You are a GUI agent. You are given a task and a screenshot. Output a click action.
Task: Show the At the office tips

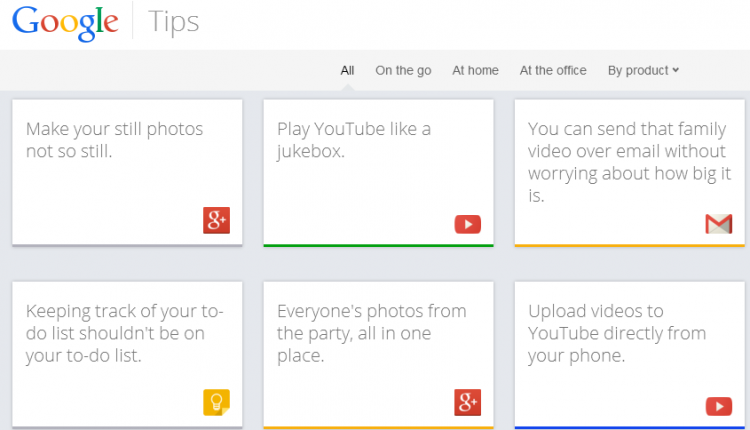click(553, 70)
